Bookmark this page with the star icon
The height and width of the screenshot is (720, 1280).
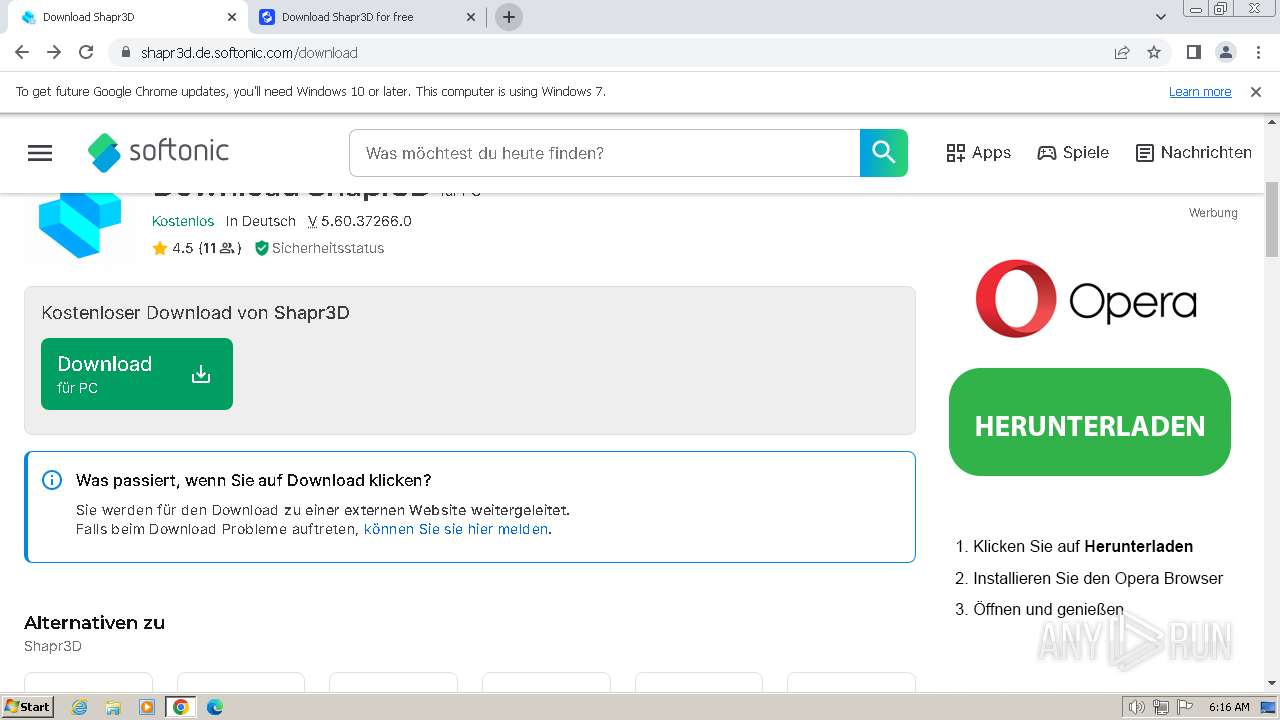point(1154,52)
